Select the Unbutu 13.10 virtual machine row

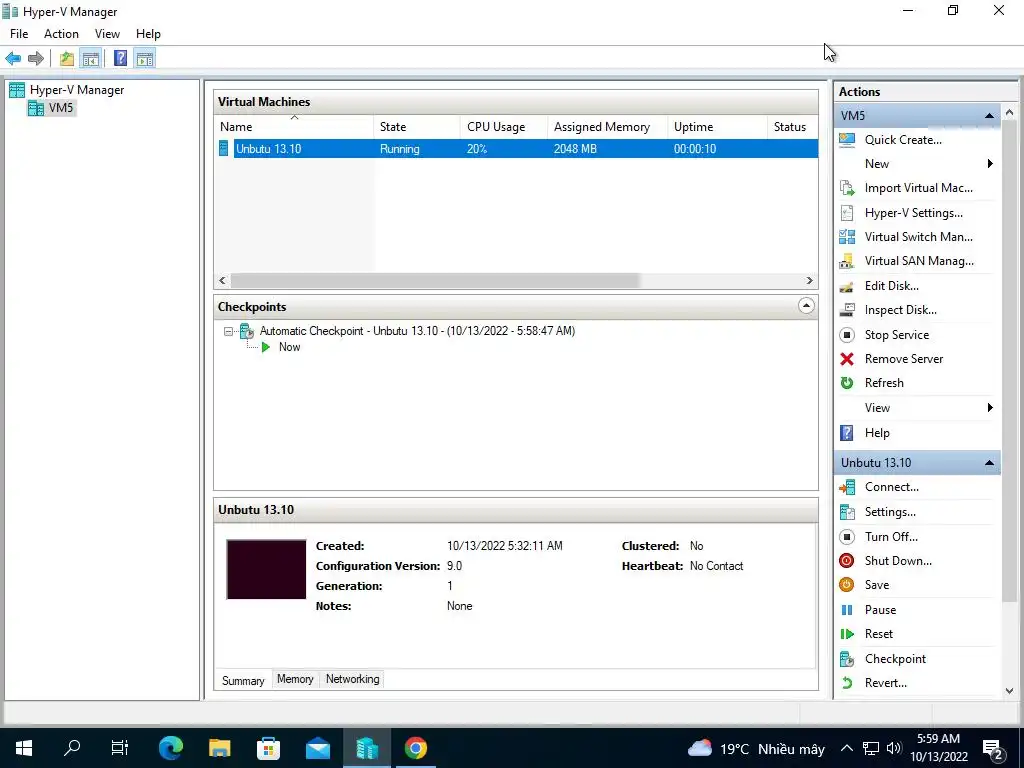(x=516, y=149)
